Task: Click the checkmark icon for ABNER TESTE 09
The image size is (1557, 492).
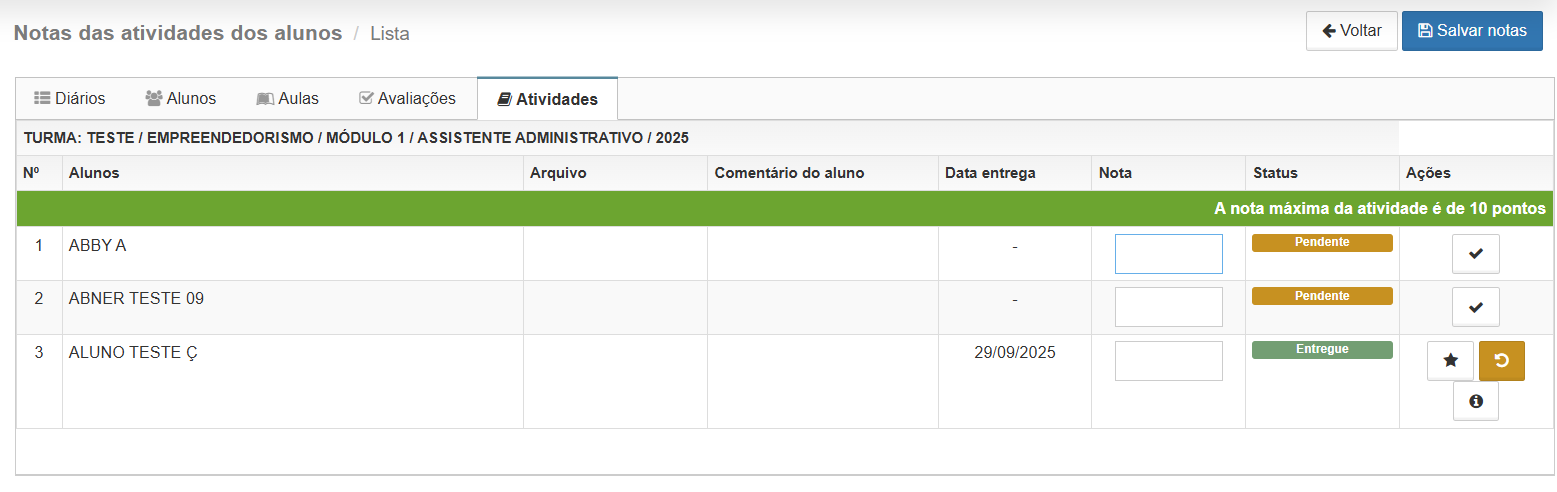Action: (1475, 307)
